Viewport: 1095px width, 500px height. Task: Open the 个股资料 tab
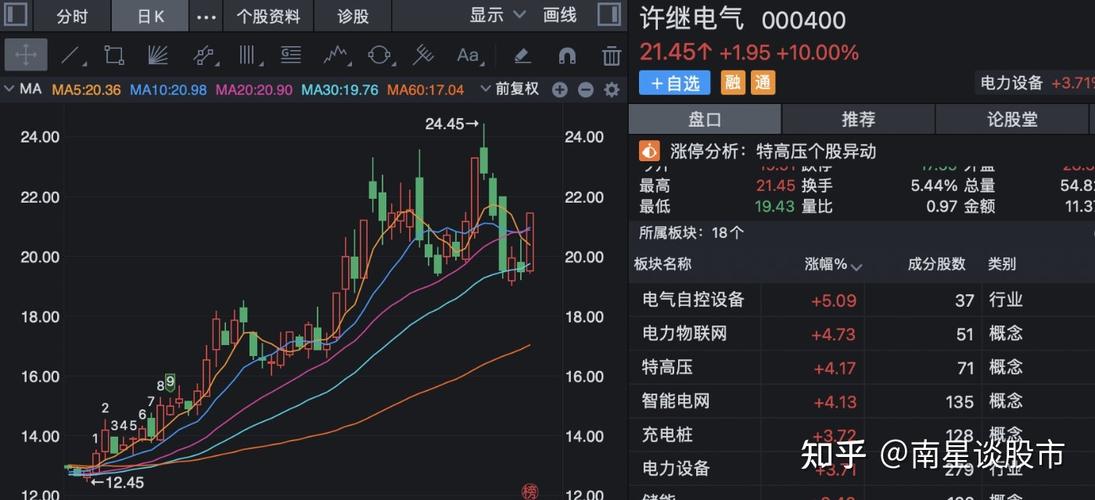coord(268,16)
